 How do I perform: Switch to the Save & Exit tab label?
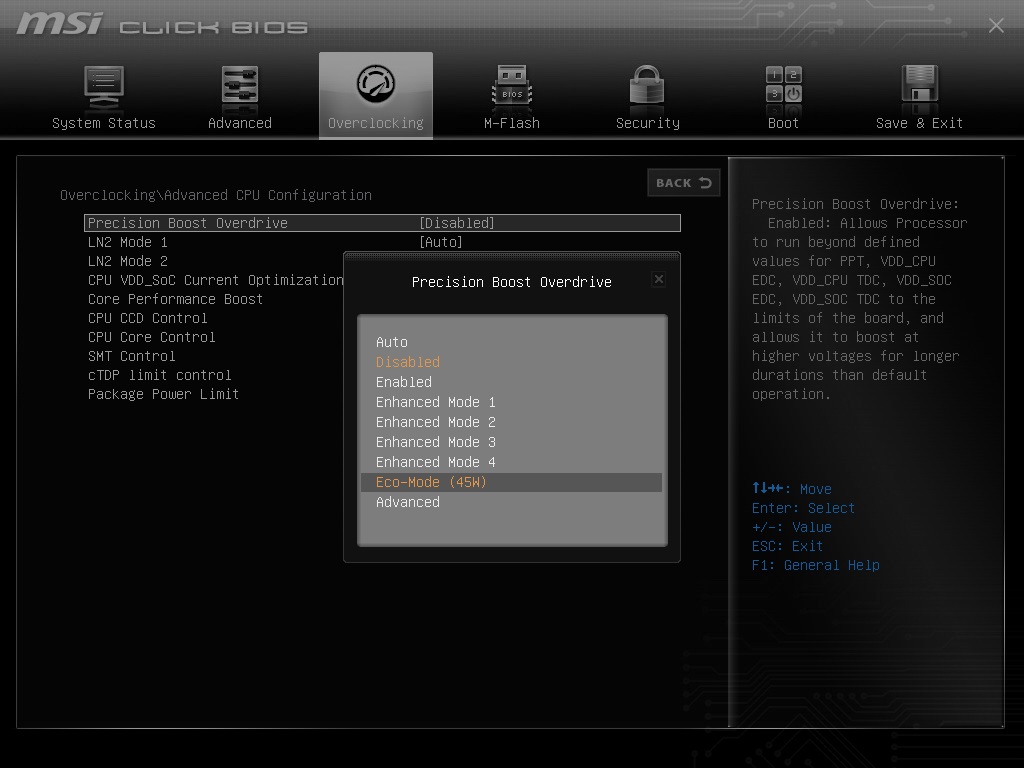919,123
